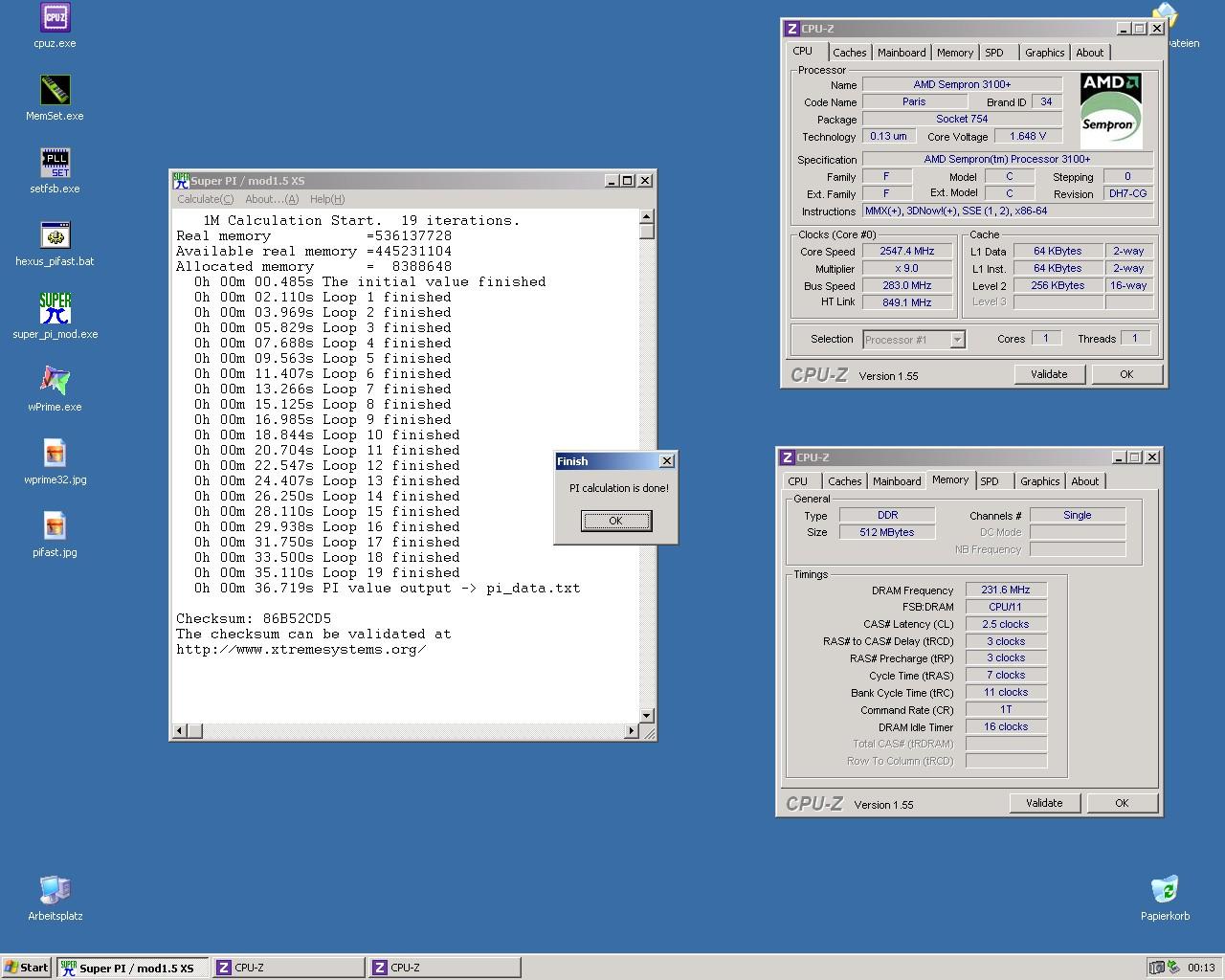Open Graphics tab in top CPU-Z window
Screen dimensions: 1225x980
pyautogui.click(x=1044, y=53)
